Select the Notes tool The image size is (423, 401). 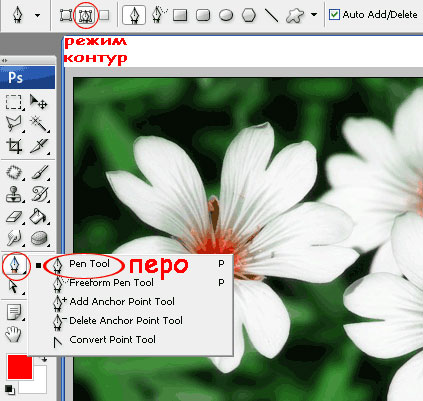(x=15, y=313)
